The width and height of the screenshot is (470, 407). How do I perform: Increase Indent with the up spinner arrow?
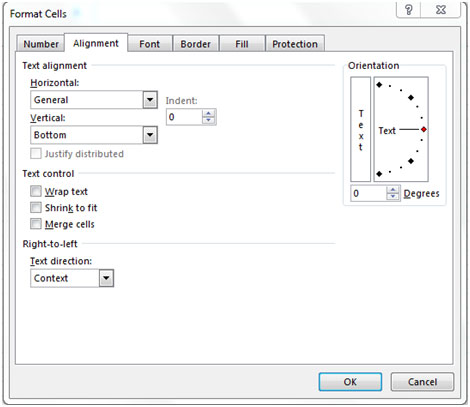tap(208, 113)
